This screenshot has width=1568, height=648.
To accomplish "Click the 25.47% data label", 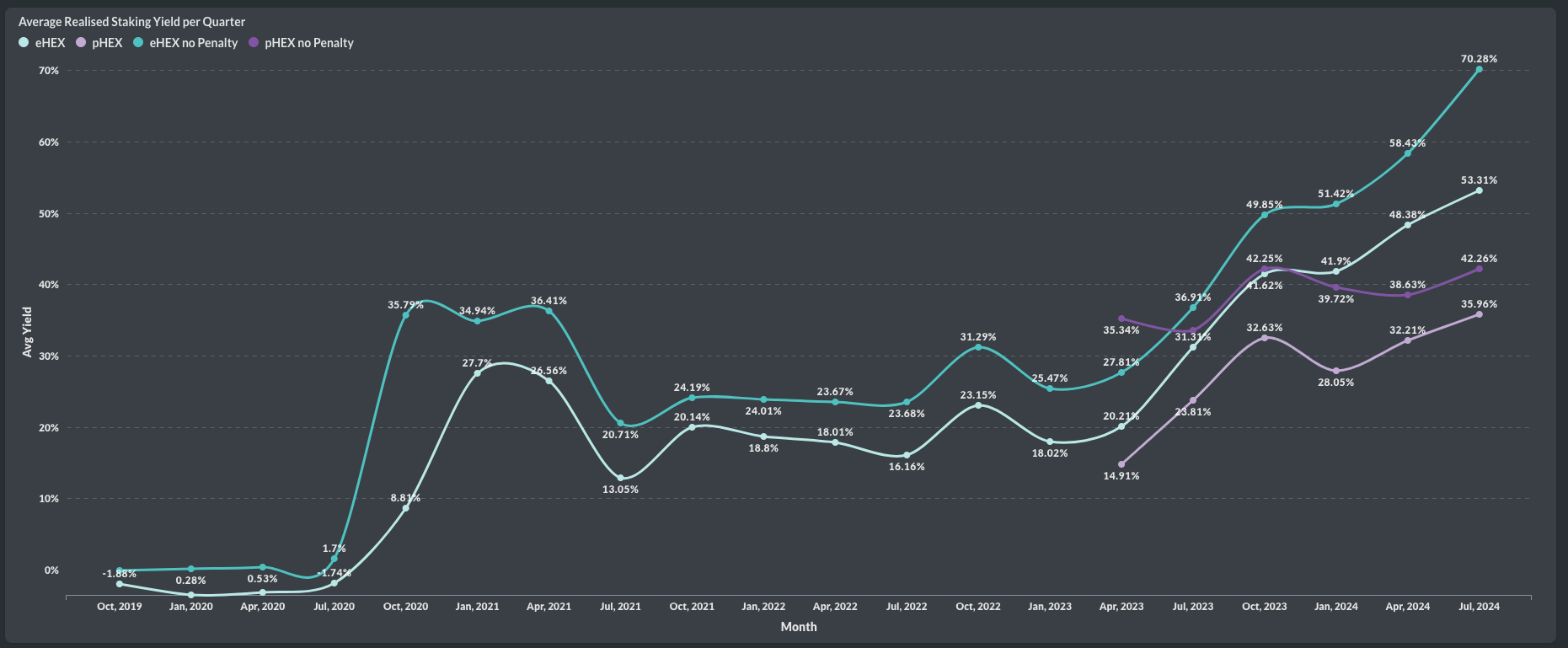I will [x=1050, y=378].
